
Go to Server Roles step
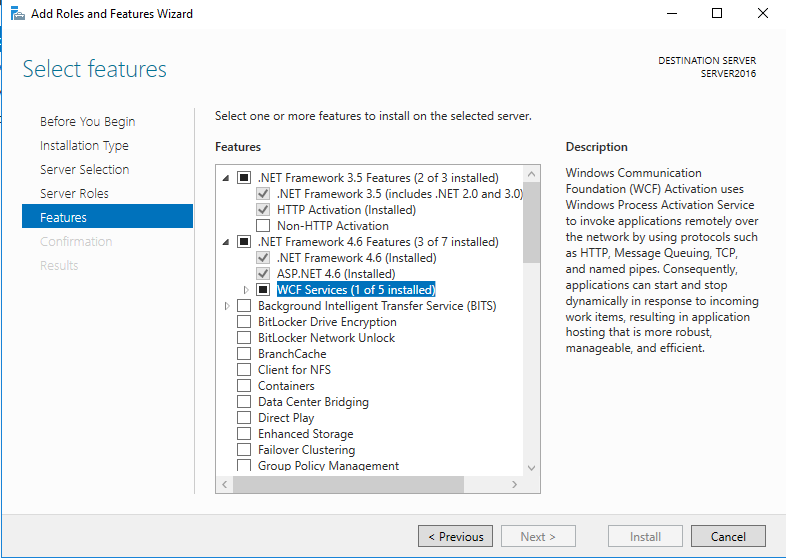pyautogui.click(x=74, y=193)
